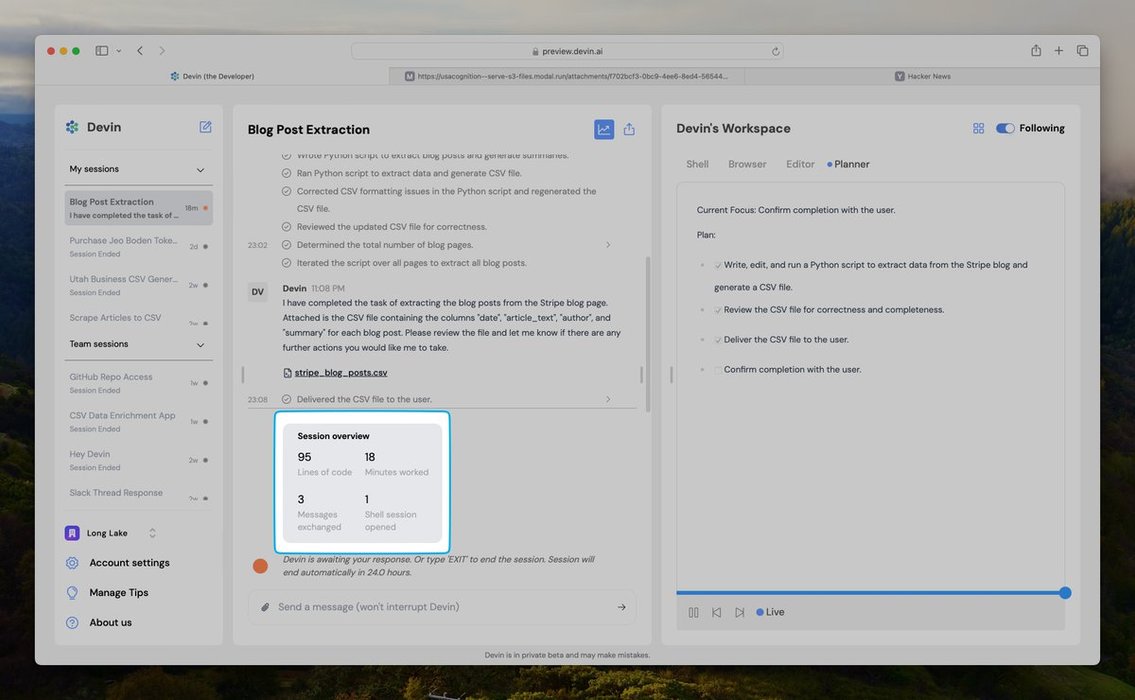
Task: Go back with Safari's back arrow
Action: pos(140,51)
